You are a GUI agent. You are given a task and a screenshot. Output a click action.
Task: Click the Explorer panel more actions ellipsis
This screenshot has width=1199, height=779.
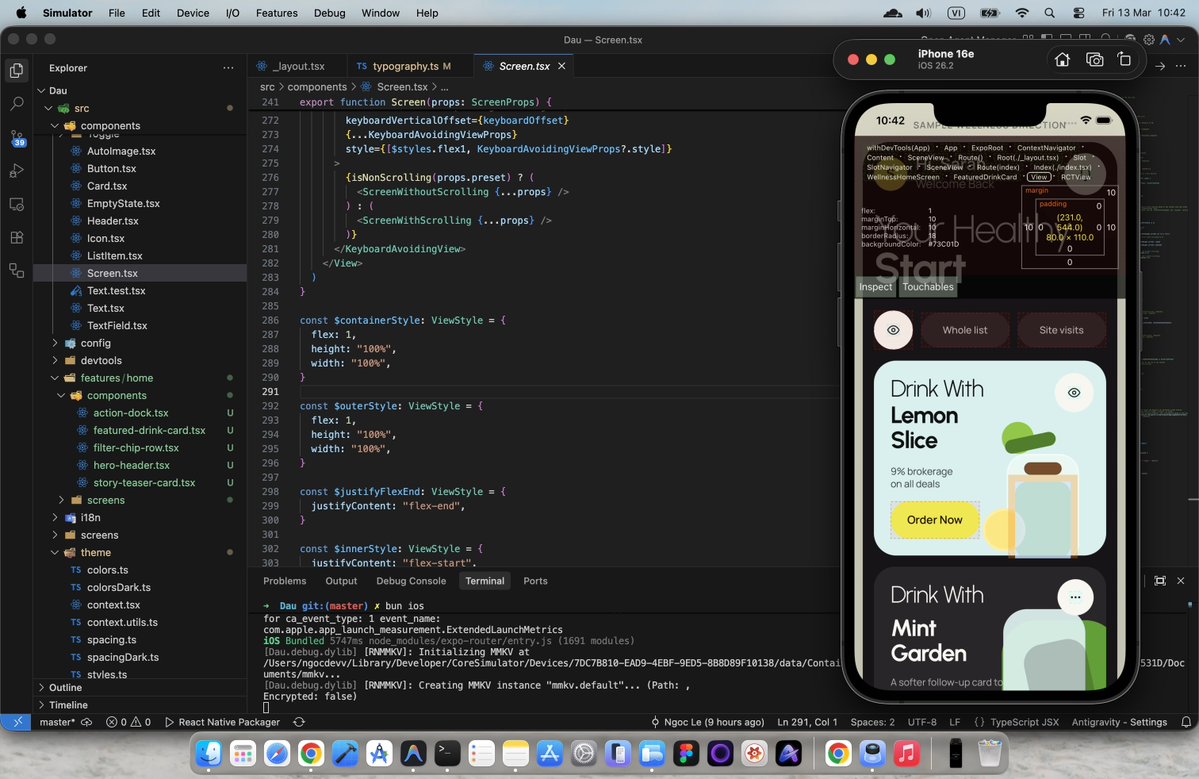click(x=228, y=68)
